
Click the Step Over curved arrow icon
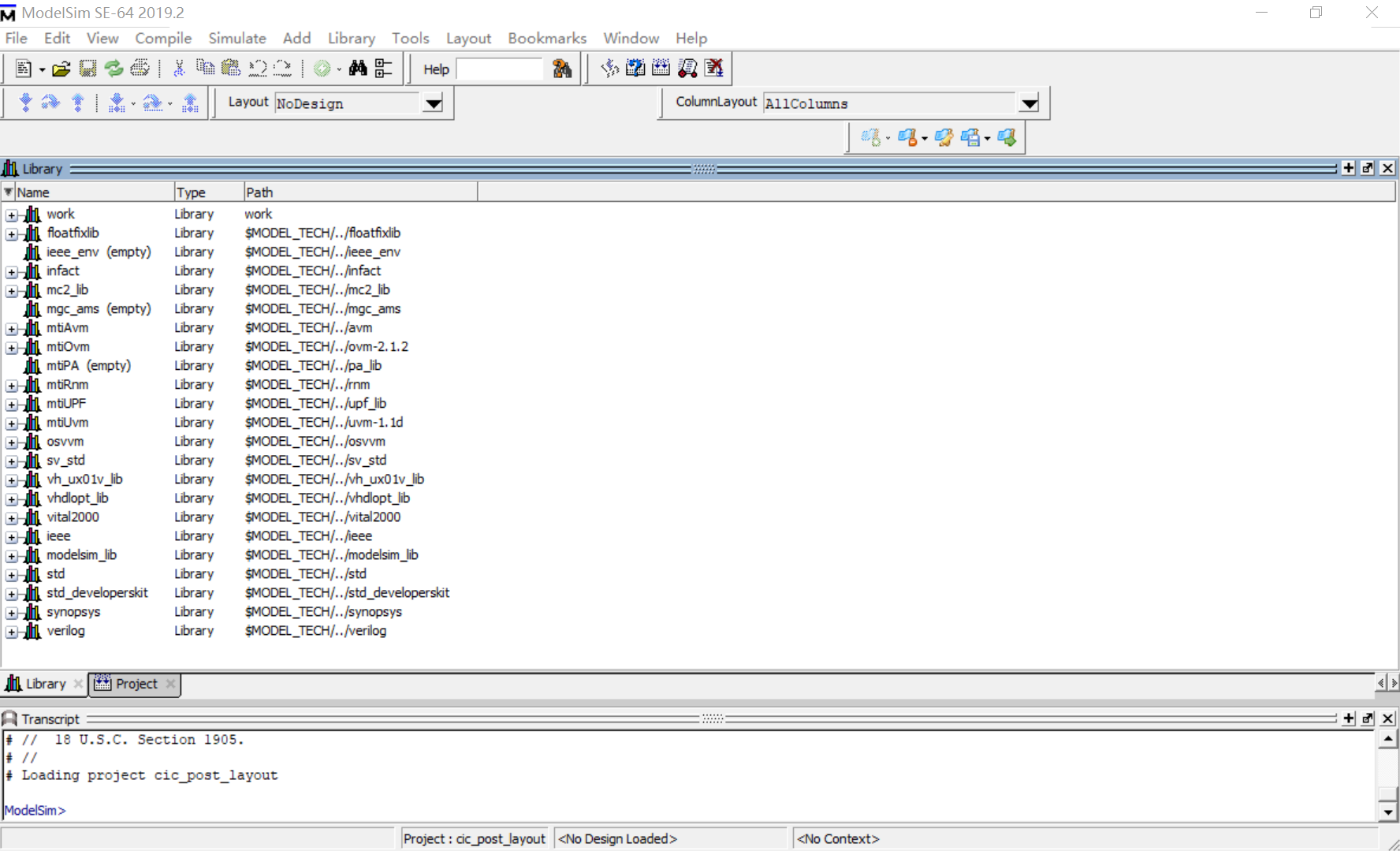pyautogui.click(x=50, y=103)
